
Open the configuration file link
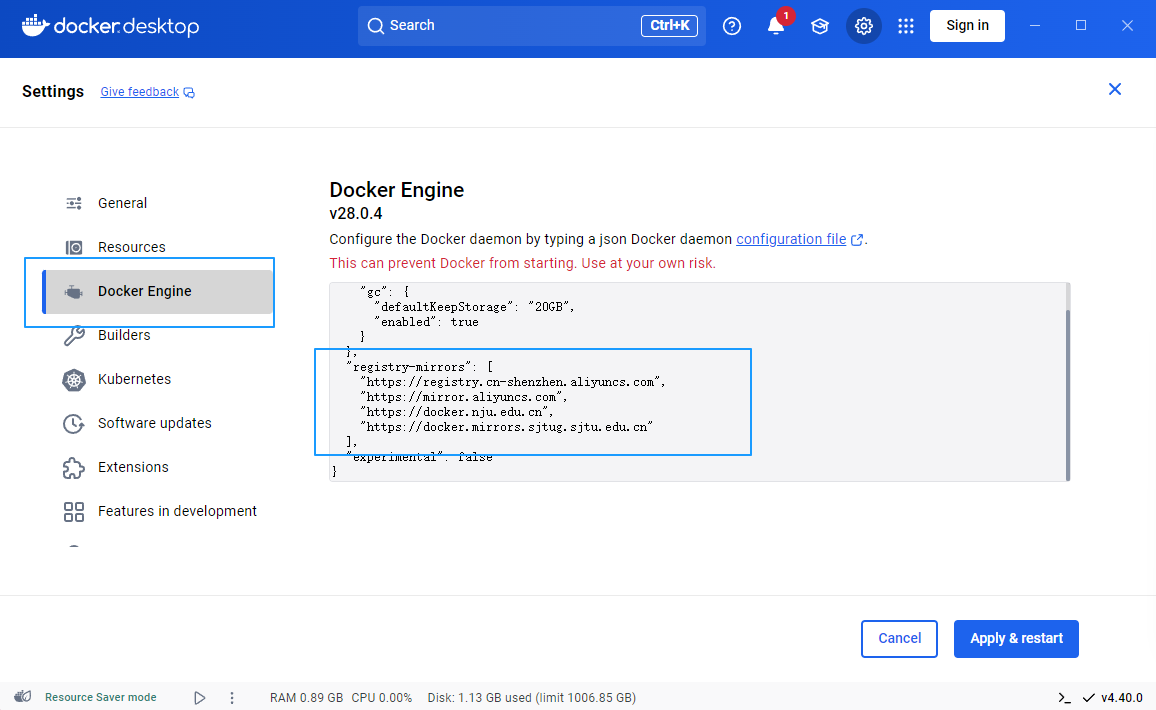(791, 240)
